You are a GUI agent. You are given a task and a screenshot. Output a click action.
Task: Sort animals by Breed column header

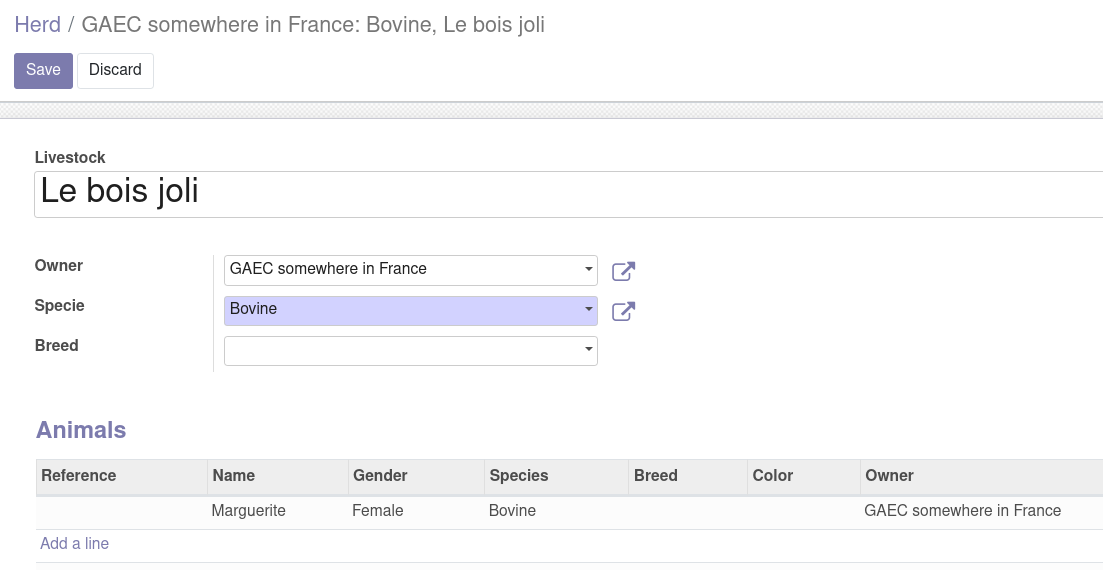[x=656, y=476]
